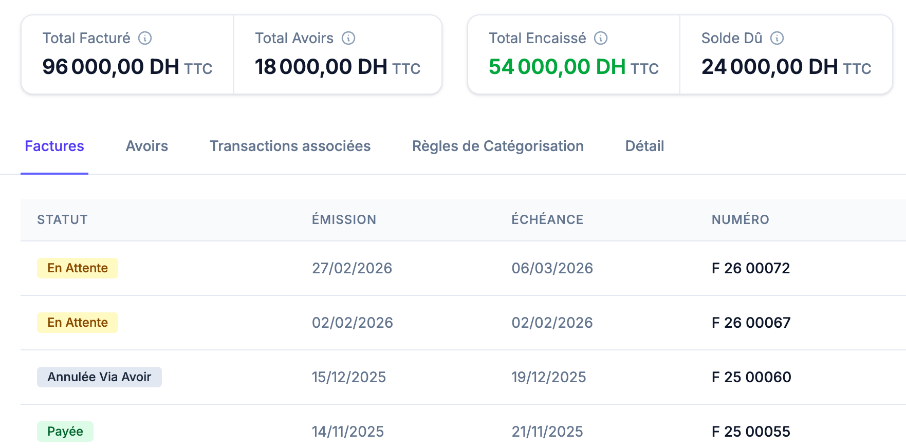The height and width of the screenshot is (448, 906).
Task: Click the ÉCHÉANCE column header
Action: (547, 220)
